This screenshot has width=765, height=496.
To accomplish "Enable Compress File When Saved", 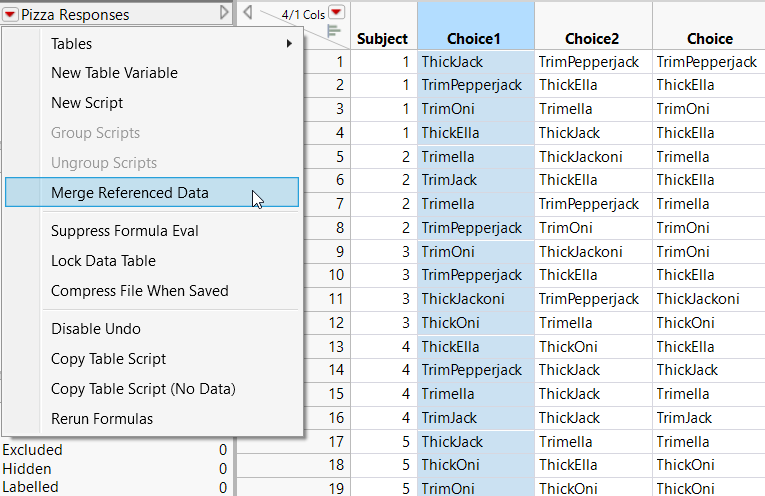I will tap(140, 291).
